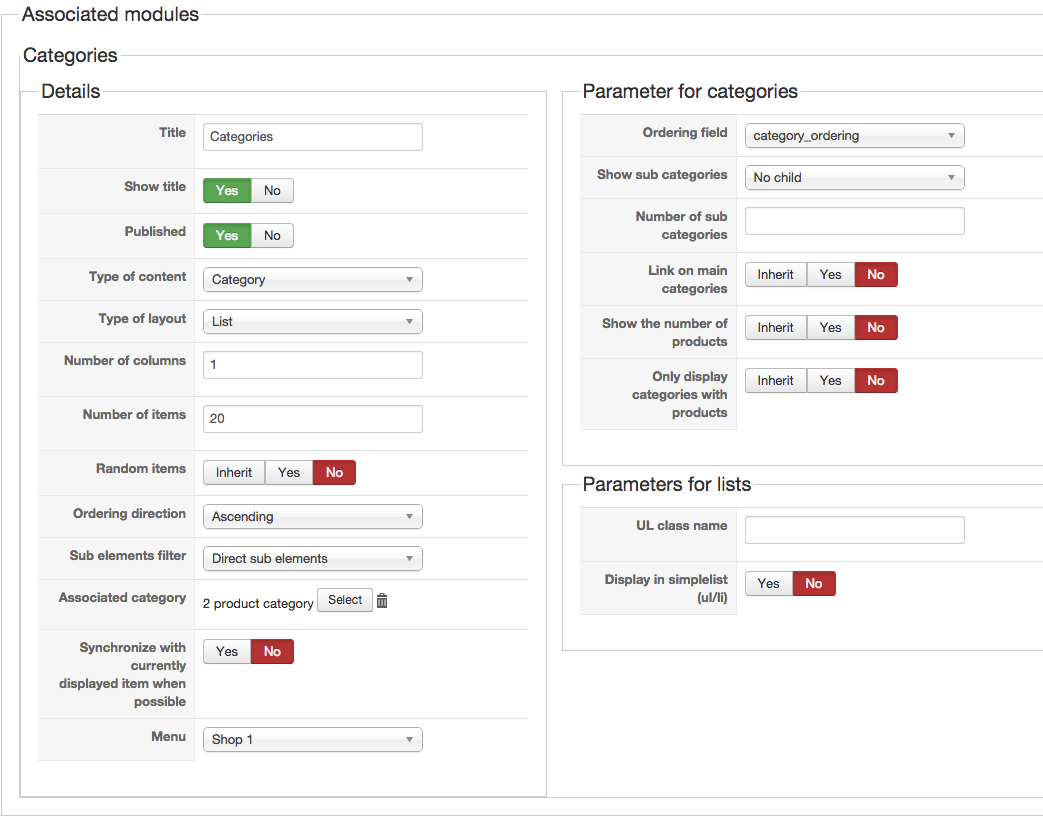Click the trash icon beside Associated category

382,601
